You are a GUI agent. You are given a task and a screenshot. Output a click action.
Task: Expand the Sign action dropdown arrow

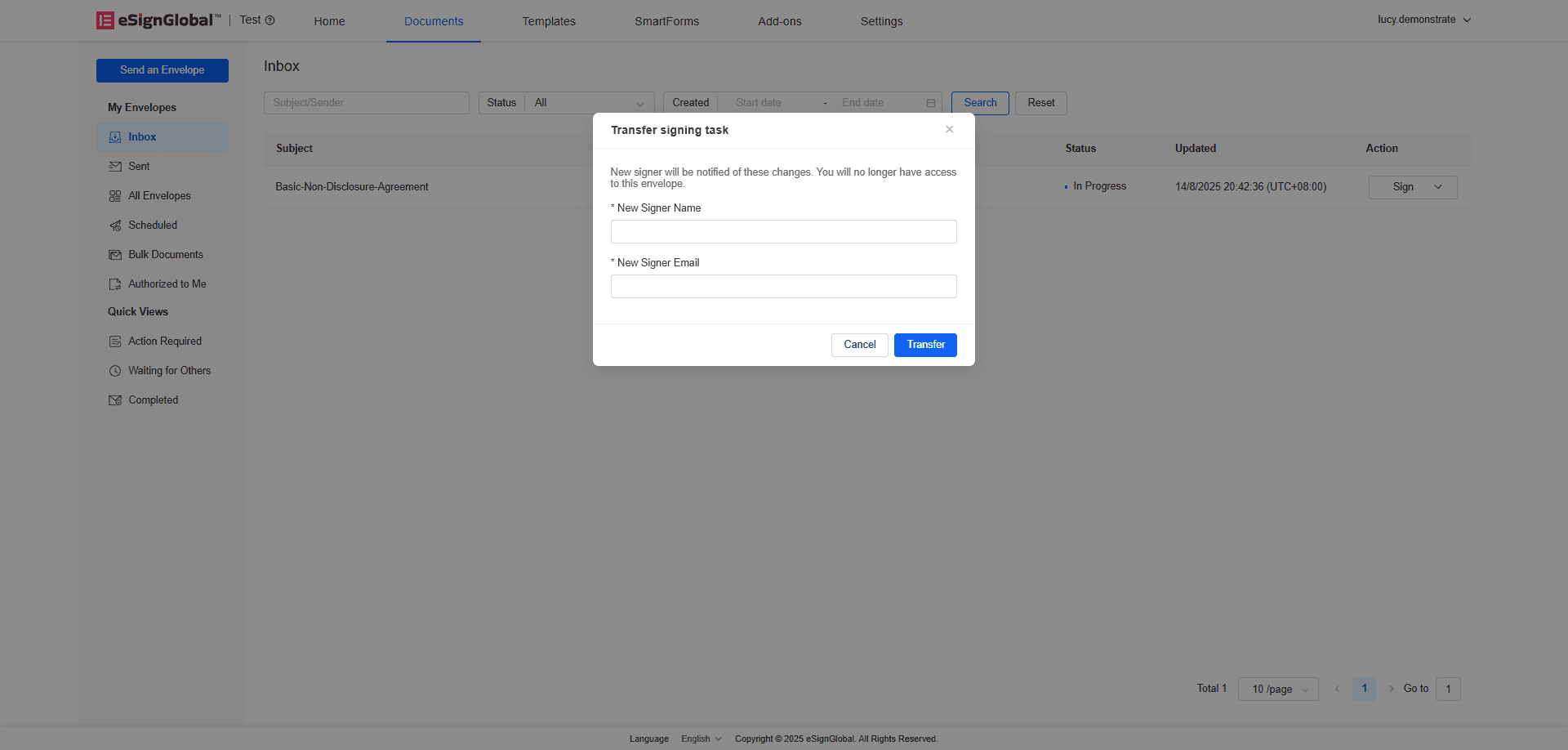[1438, 187]
